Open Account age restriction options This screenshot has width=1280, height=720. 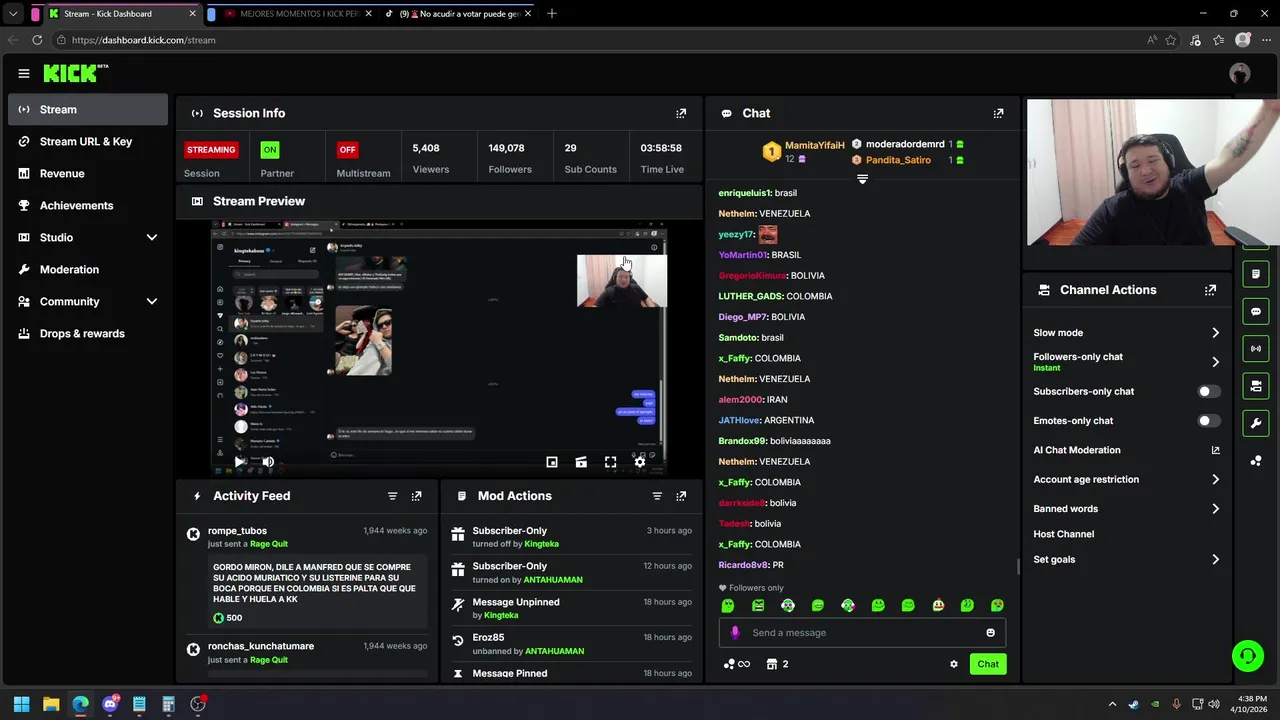(x=1127, y=480)
